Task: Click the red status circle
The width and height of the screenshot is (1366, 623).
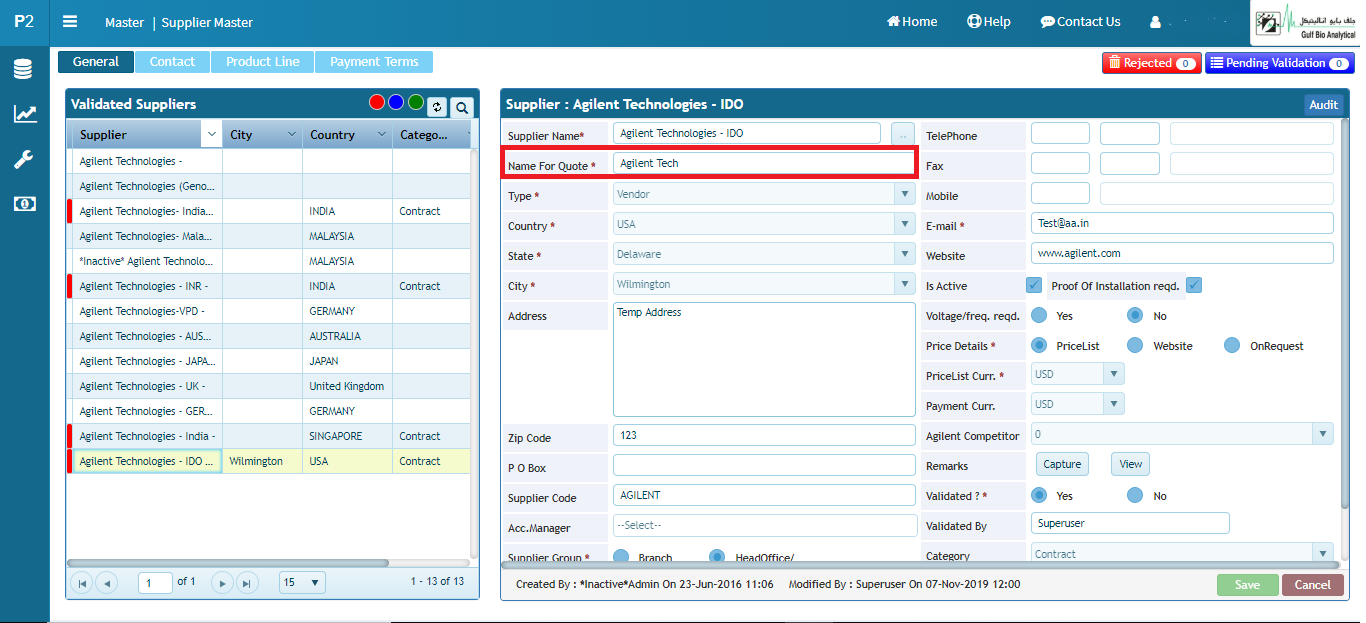Action: pos(377,102)
